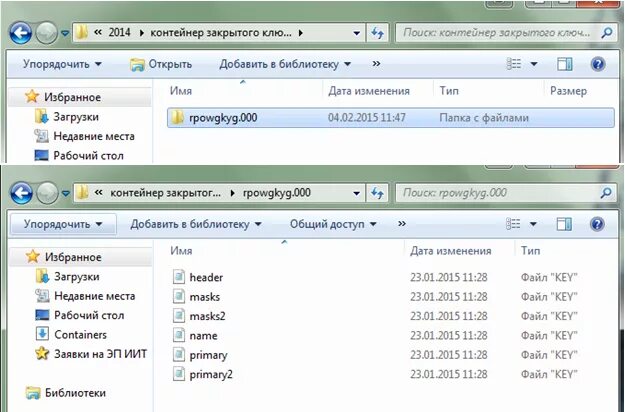Viewport: 625px width, 412px height.
Task: Expand address history dropdown in top window
Action: click(357, 33)
